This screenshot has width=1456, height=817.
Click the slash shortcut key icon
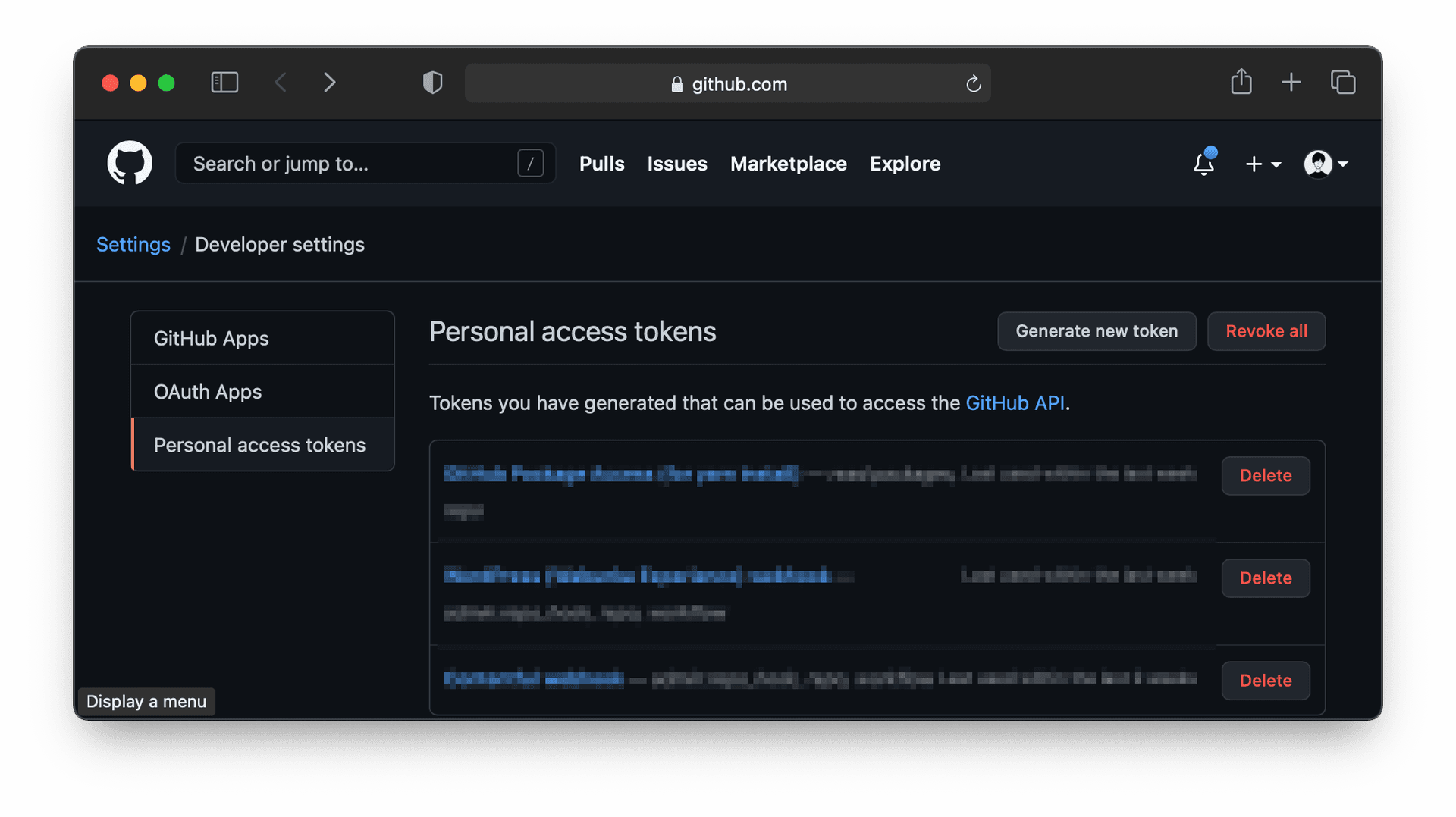(530, 163)
